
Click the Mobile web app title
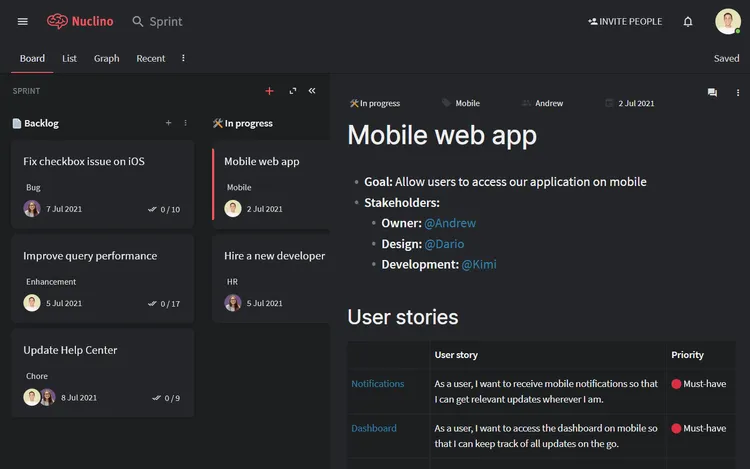pyautogui.click(x=442, y=135)
